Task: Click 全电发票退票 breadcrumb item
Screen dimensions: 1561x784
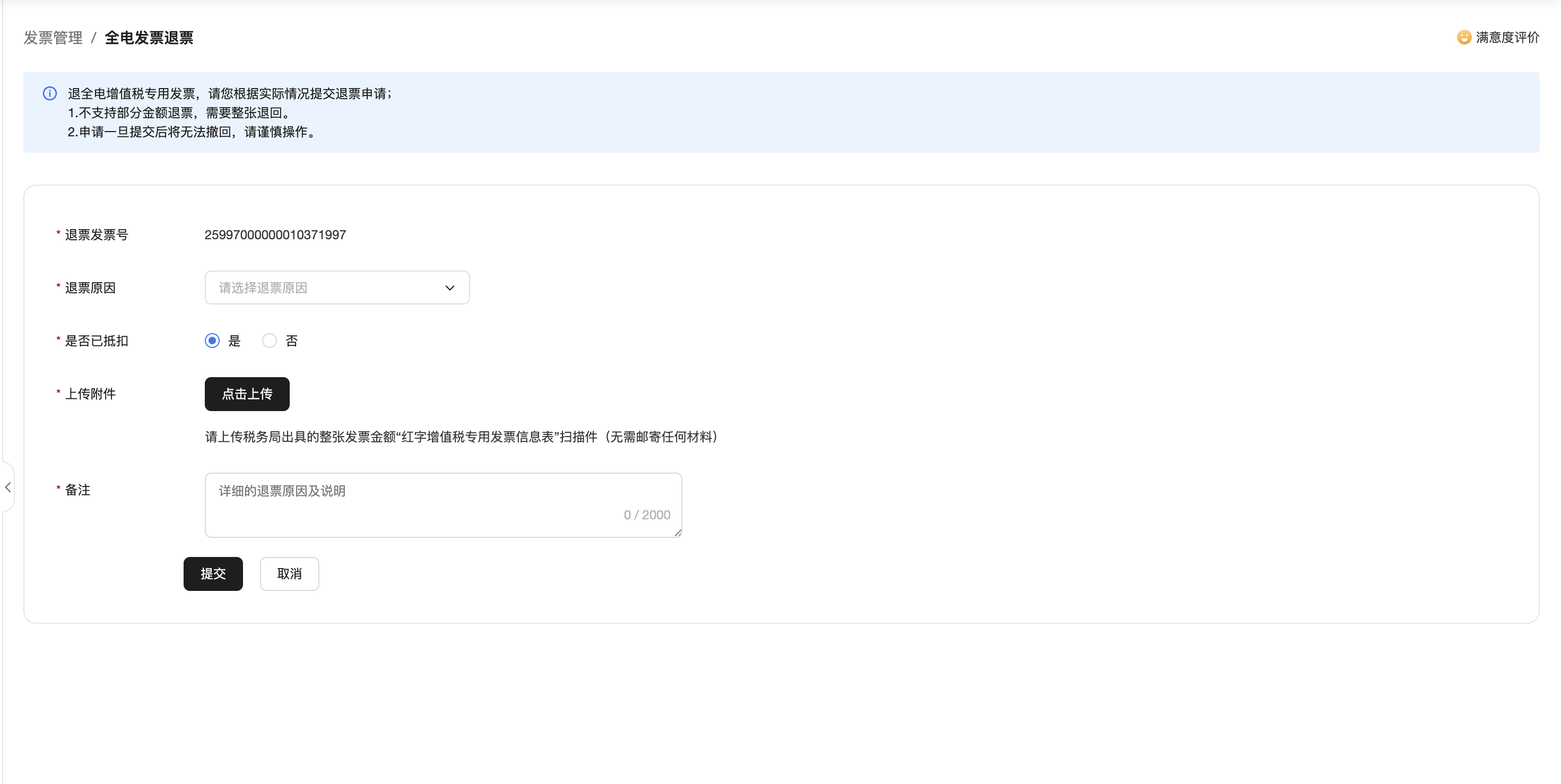Action: [149, 38]
